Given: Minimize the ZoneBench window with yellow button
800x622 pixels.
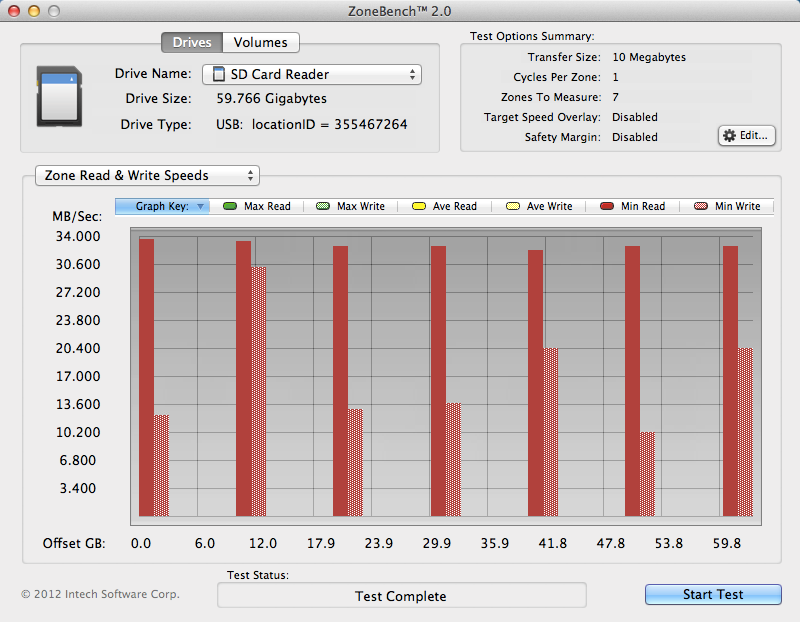Looking at the screenshot, I should pos(34,10).
